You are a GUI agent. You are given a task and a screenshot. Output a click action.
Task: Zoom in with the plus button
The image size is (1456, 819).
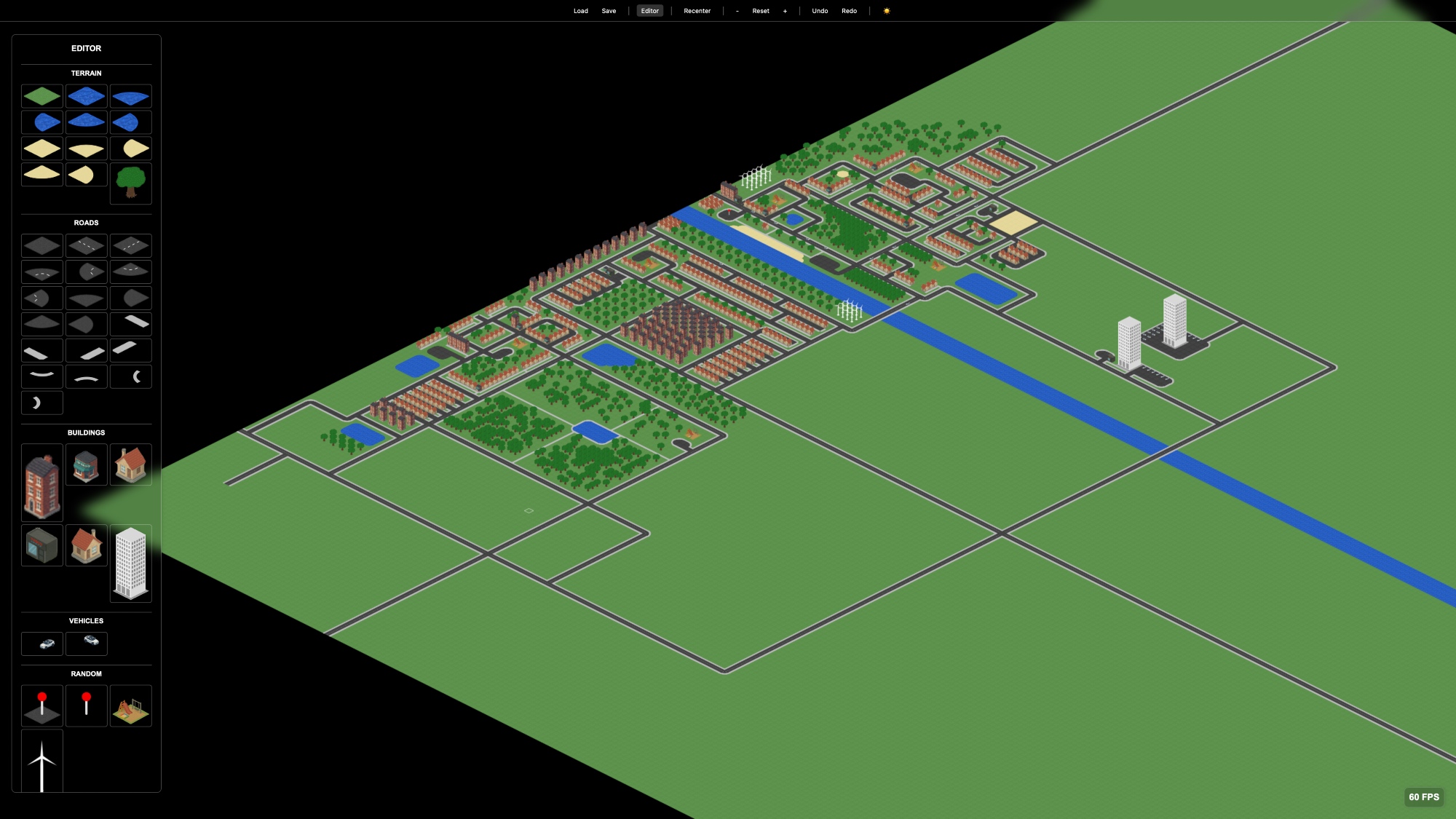(x=785, y=11)
